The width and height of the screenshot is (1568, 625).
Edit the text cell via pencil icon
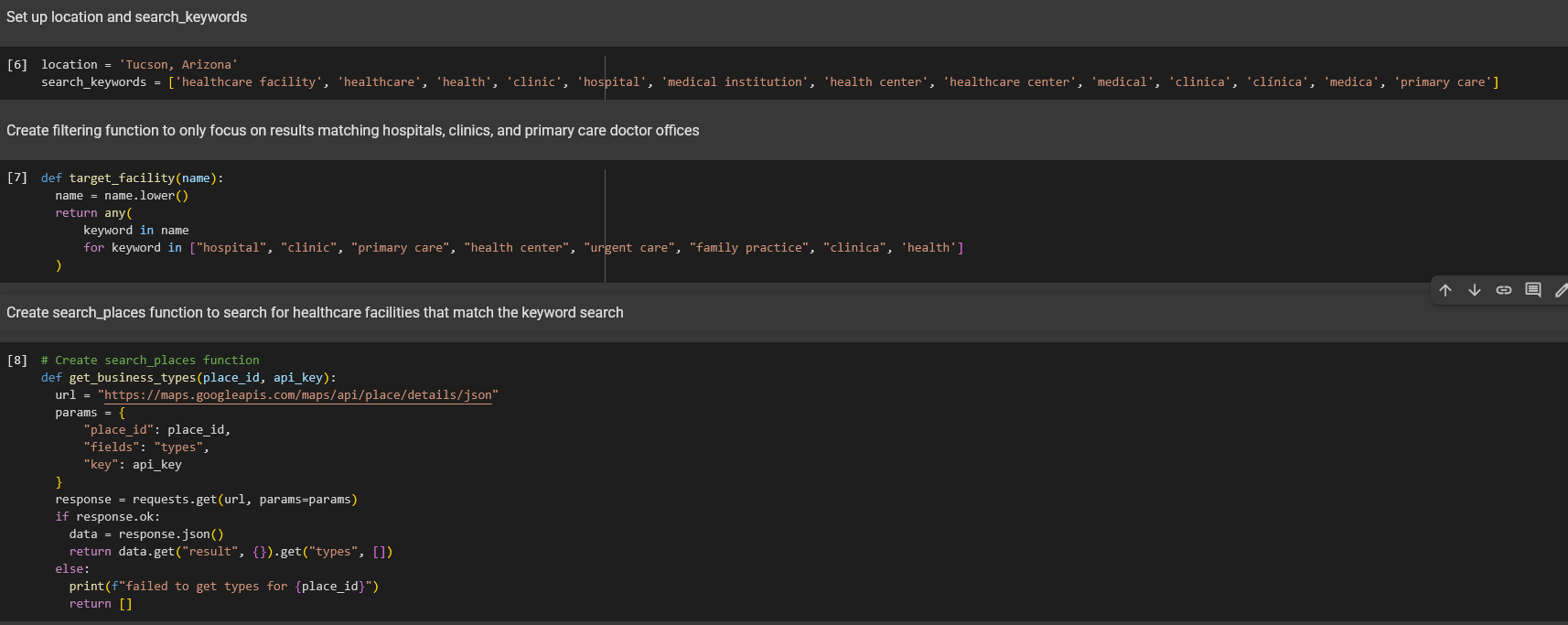coord(1561,290)
